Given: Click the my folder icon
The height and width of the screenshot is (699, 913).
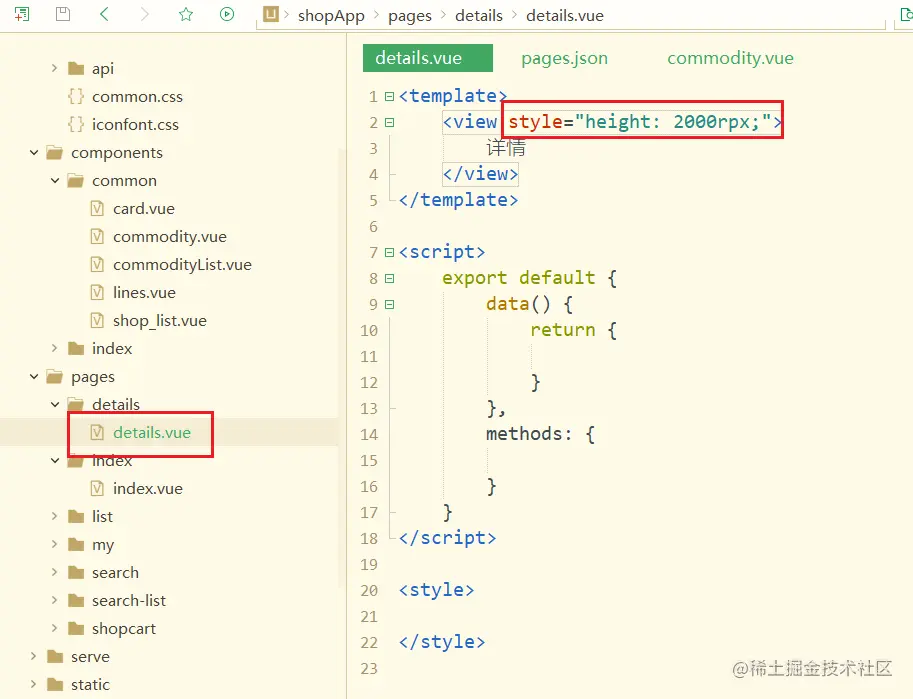Looking at the screenshot, I should coord(76,545).
